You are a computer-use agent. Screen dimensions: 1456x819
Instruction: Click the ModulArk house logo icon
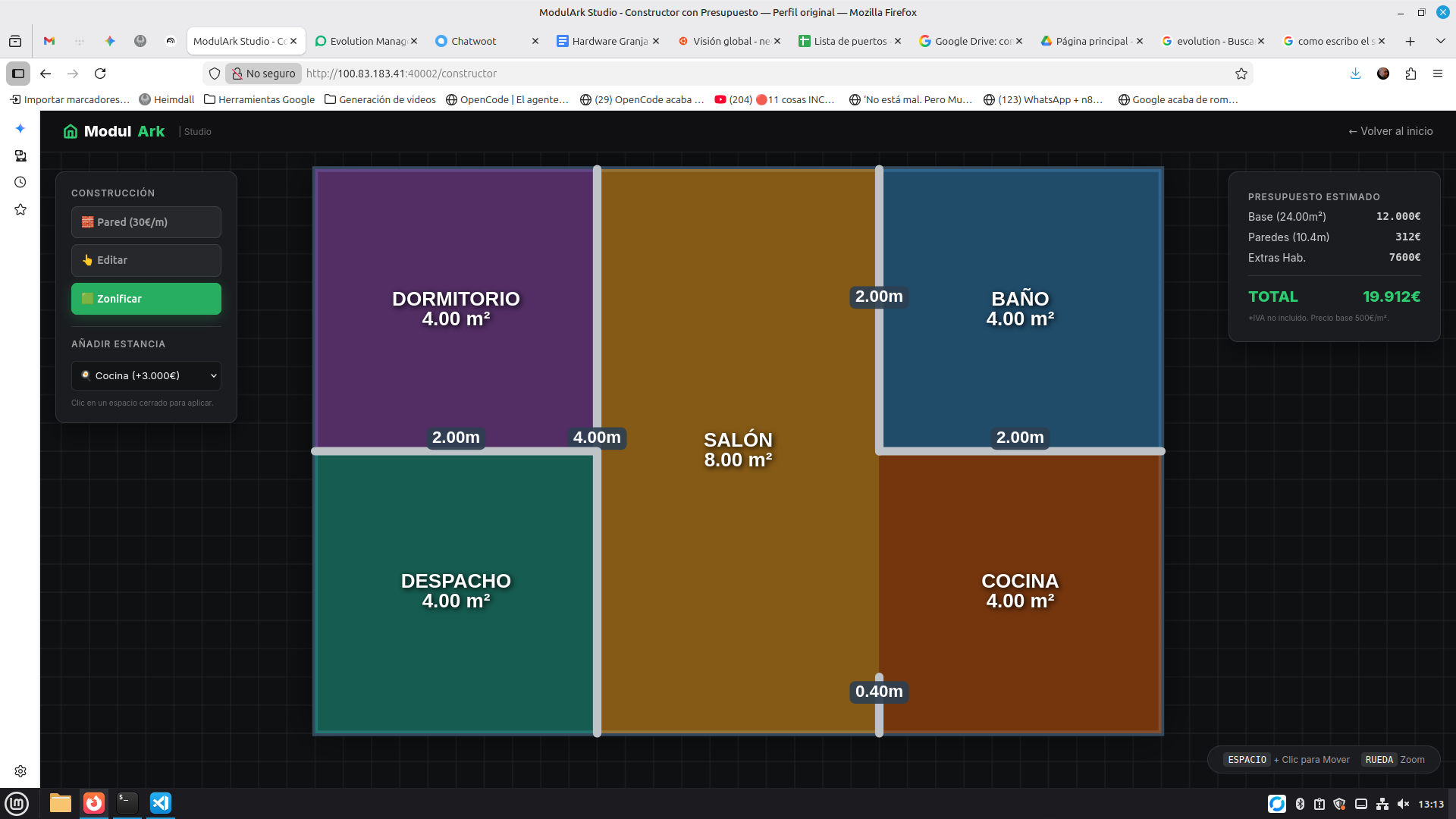71,131
